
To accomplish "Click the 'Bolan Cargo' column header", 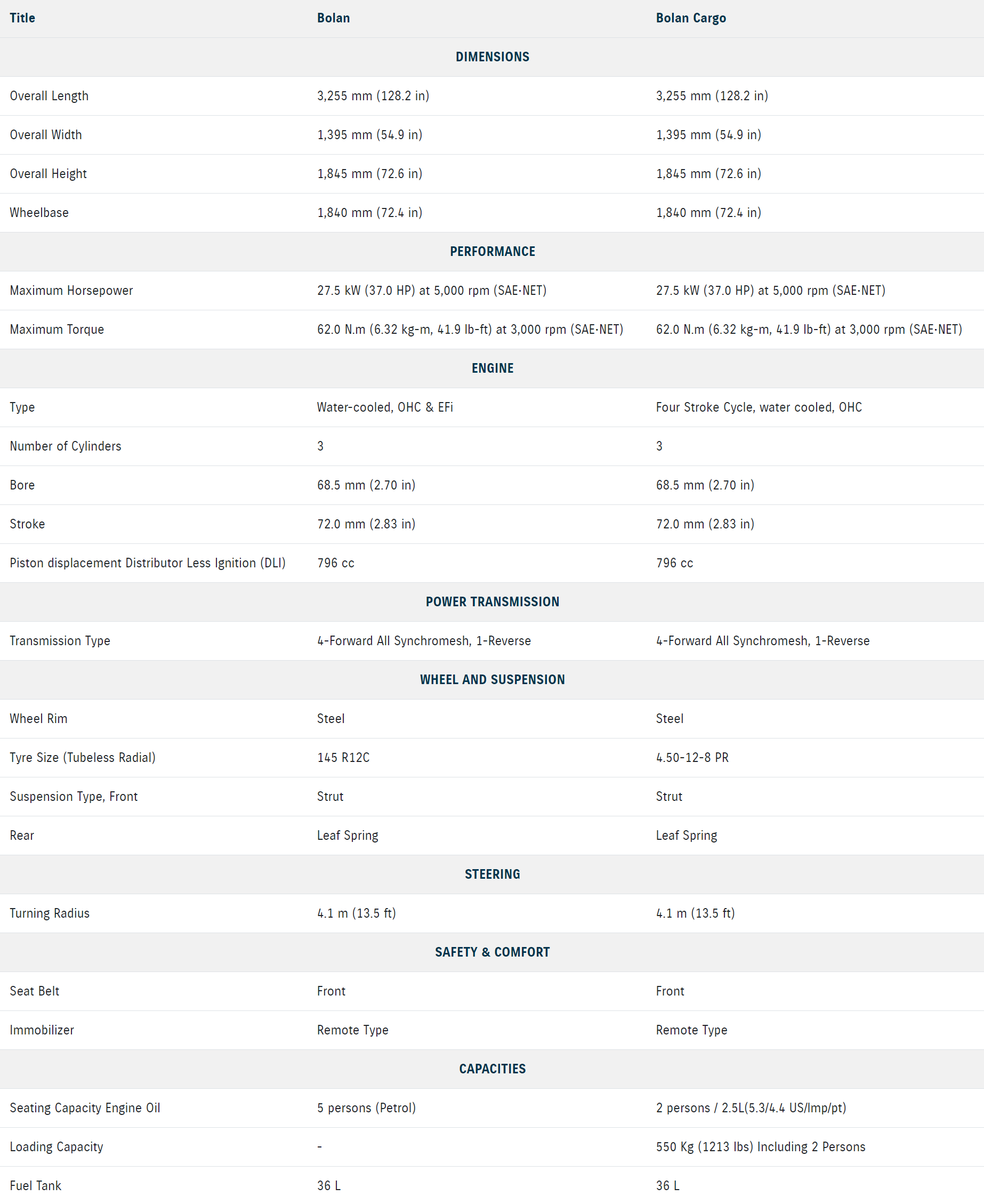I will coord(691,18).
